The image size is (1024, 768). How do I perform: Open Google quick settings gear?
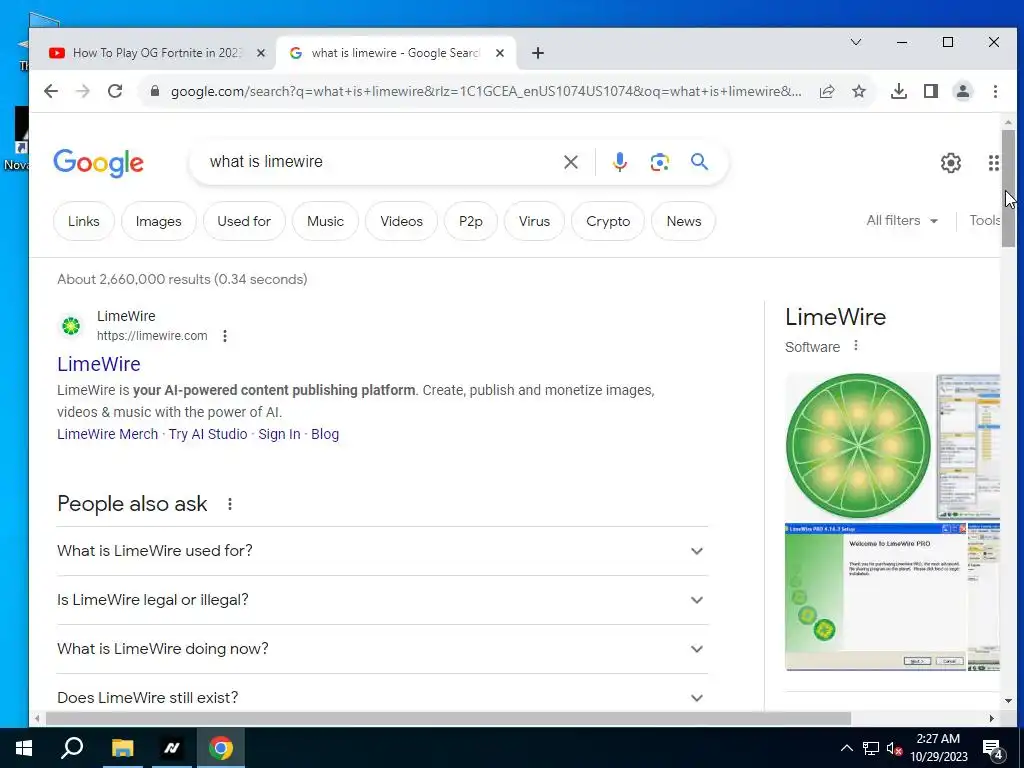coord(951,163)
